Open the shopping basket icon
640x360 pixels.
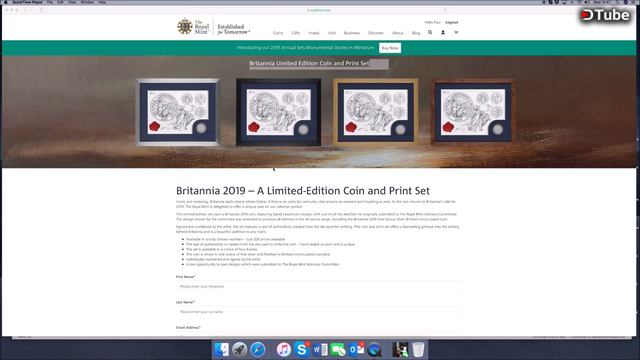tap(456, 32)
